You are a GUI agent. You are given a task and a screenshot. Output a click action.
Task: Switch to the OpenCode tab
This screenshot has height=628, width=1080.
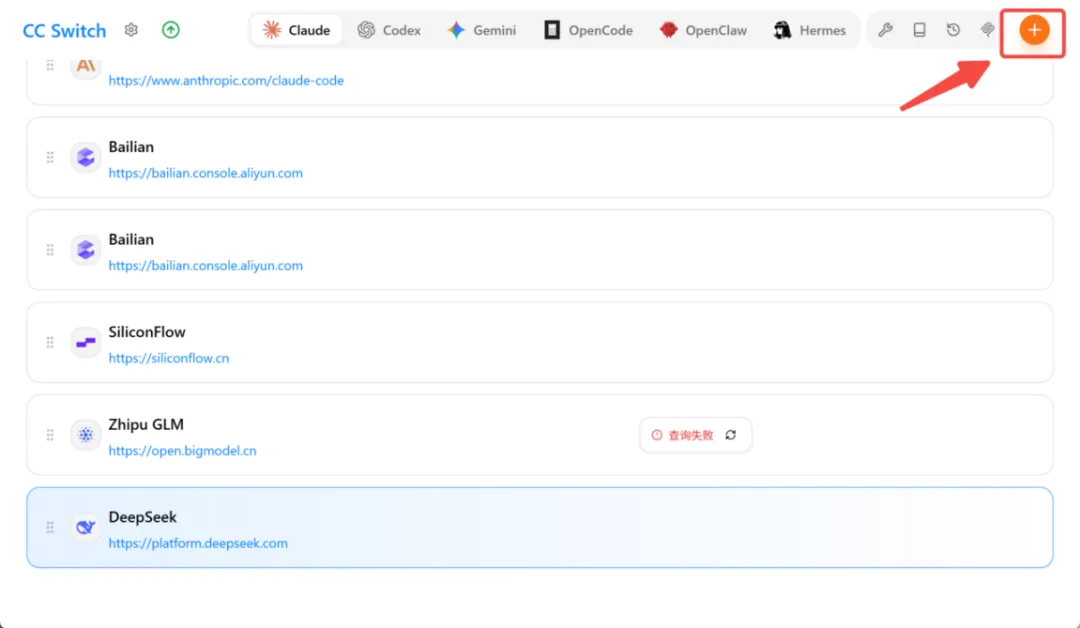pos(588,30)
